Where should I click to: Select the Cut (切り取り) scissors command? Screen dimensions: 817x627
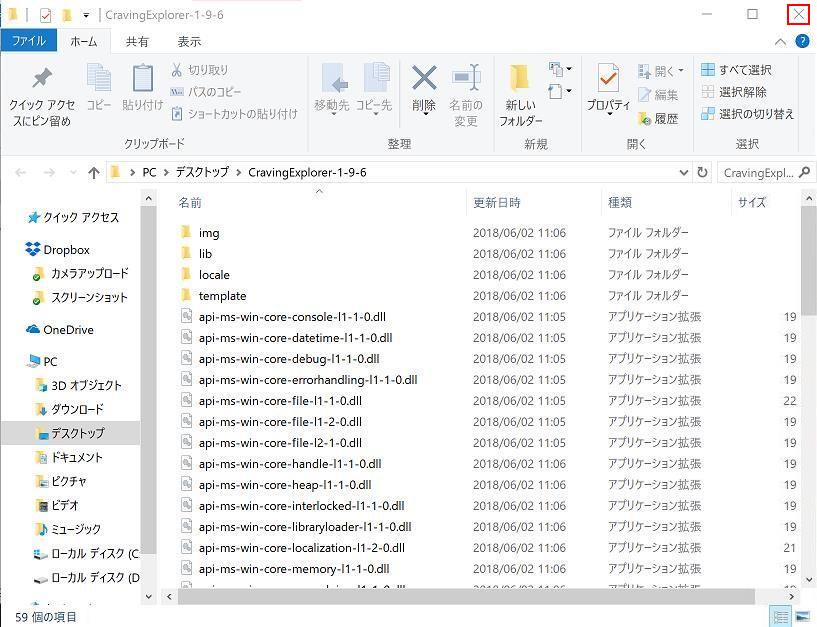[200, 70]
